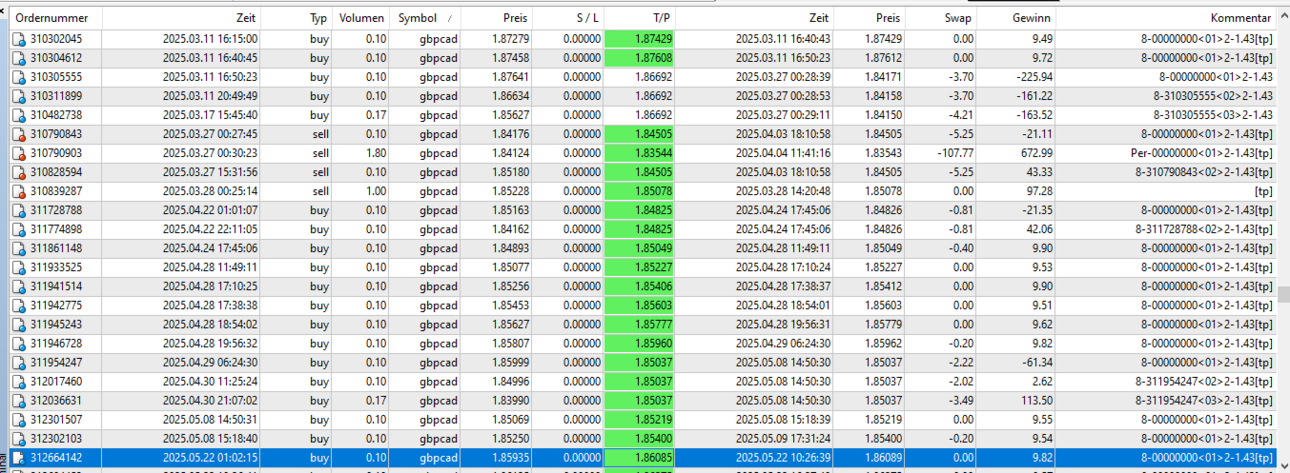1290x473 pixels.
Task: Select the close time 2025.04.04 11:41:16
Action: point(782,153)
